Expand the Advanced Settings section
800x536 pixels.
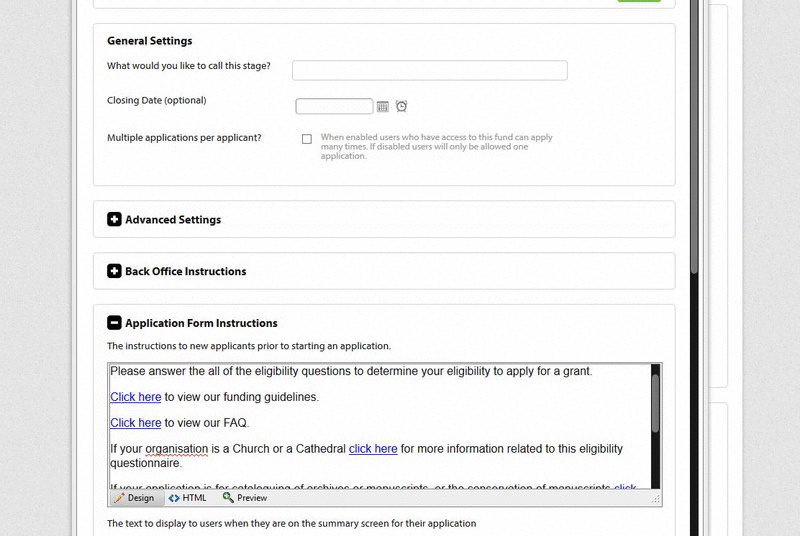pos(114,219)
